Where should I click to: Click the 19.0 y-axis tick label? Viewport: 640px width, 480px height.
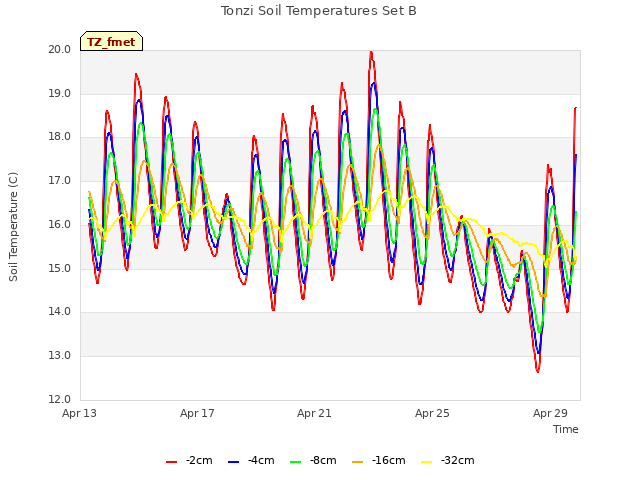60,93
